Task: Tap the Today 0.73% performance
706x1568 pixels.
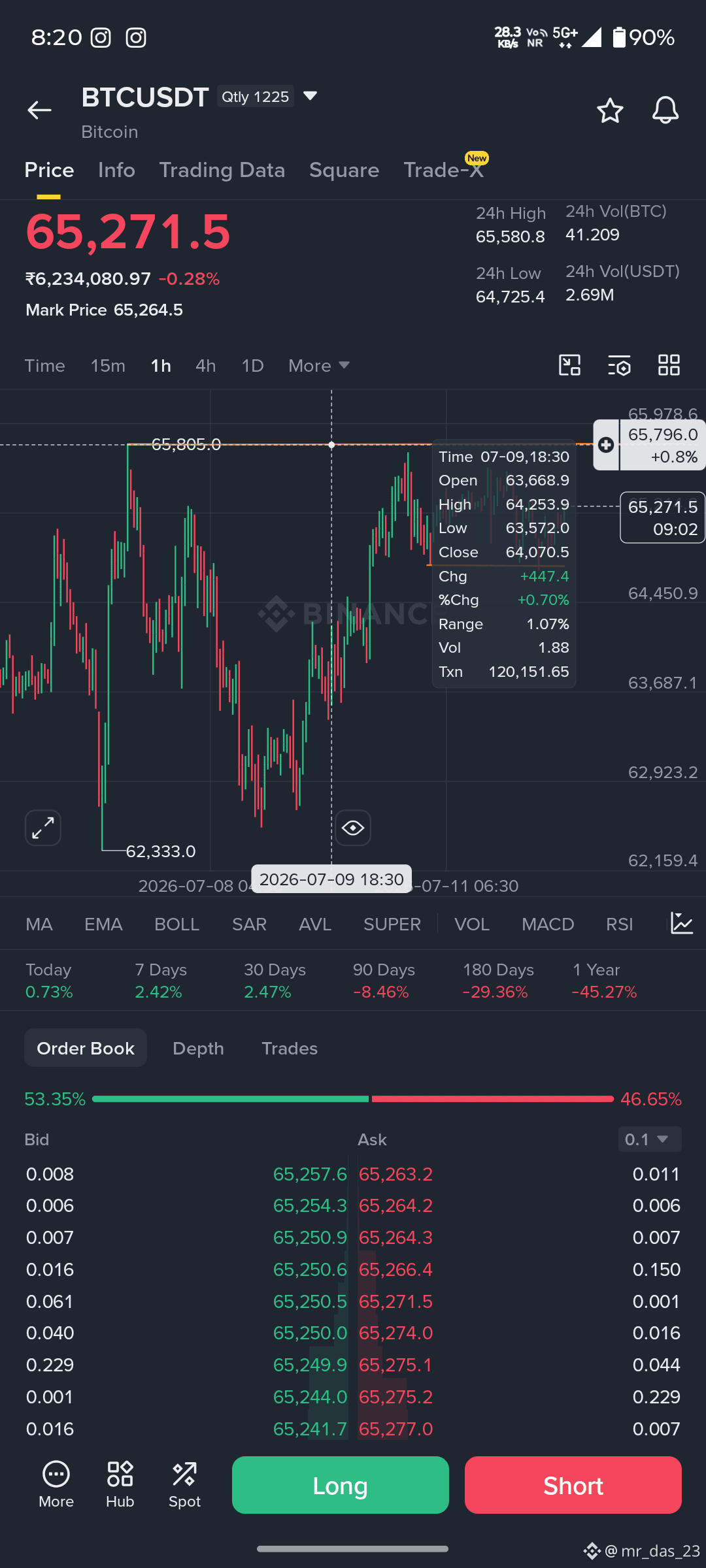Action: tap(49, 981)
